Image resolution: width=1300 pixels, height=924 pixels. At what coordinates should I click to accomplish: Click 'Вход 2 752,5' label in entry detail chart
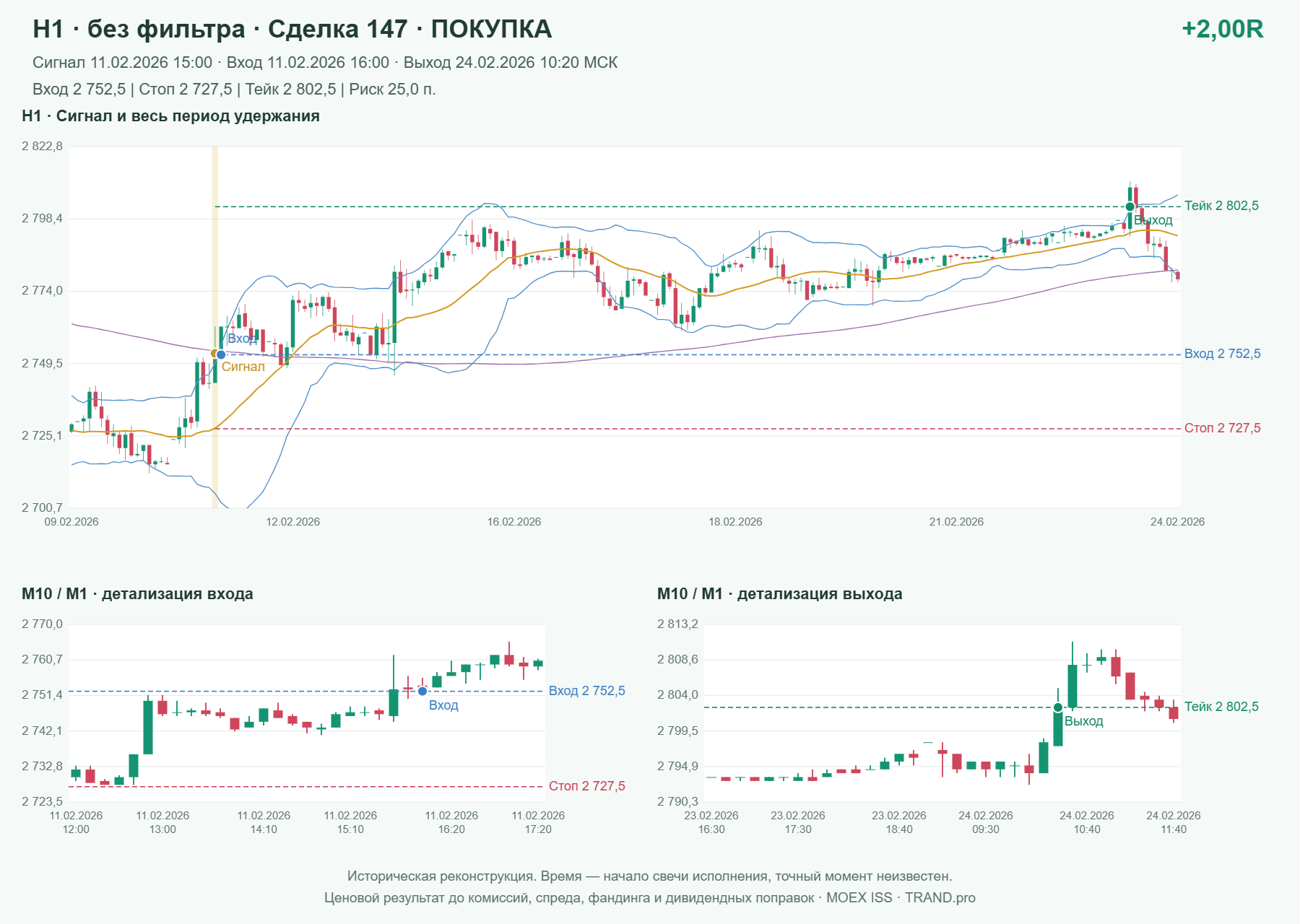click(586, 691)
